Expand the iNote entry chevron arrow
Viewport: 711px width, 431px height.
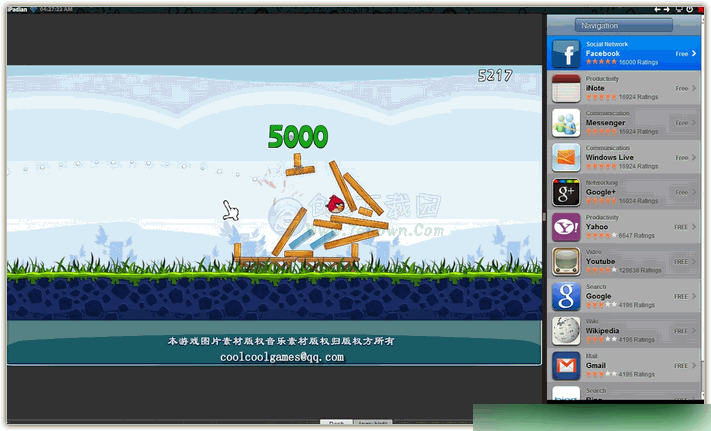(x=694, y=89)
